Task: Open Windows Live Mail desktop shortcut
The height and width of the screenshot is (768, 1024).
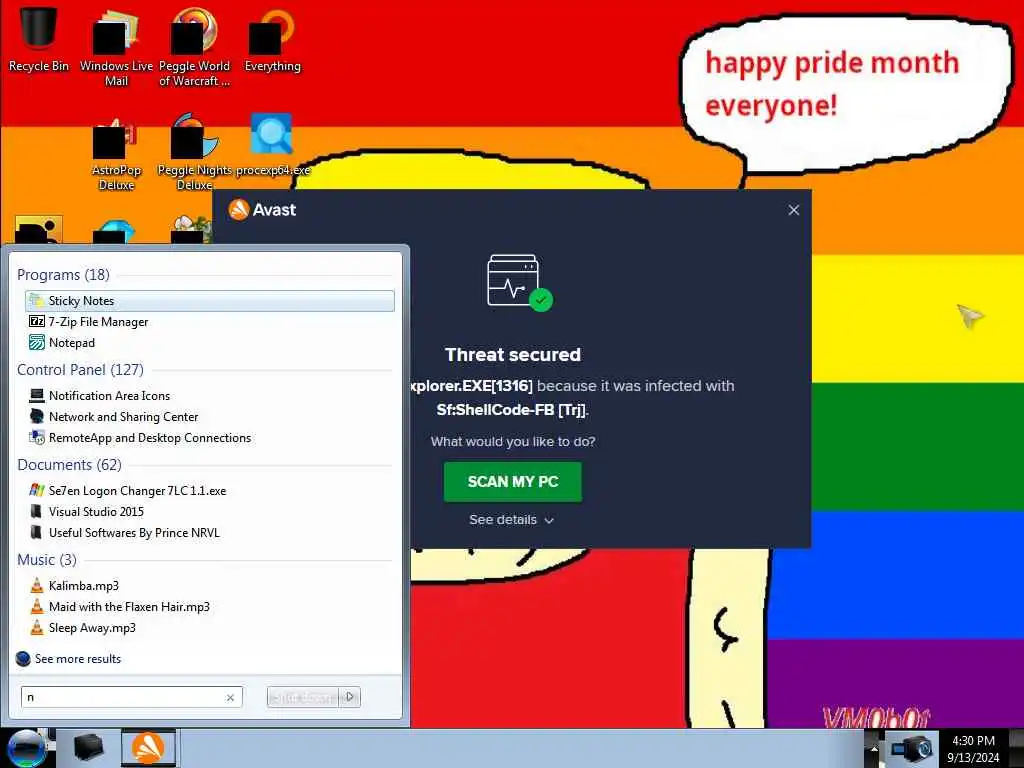Action: tap(116, 47)
